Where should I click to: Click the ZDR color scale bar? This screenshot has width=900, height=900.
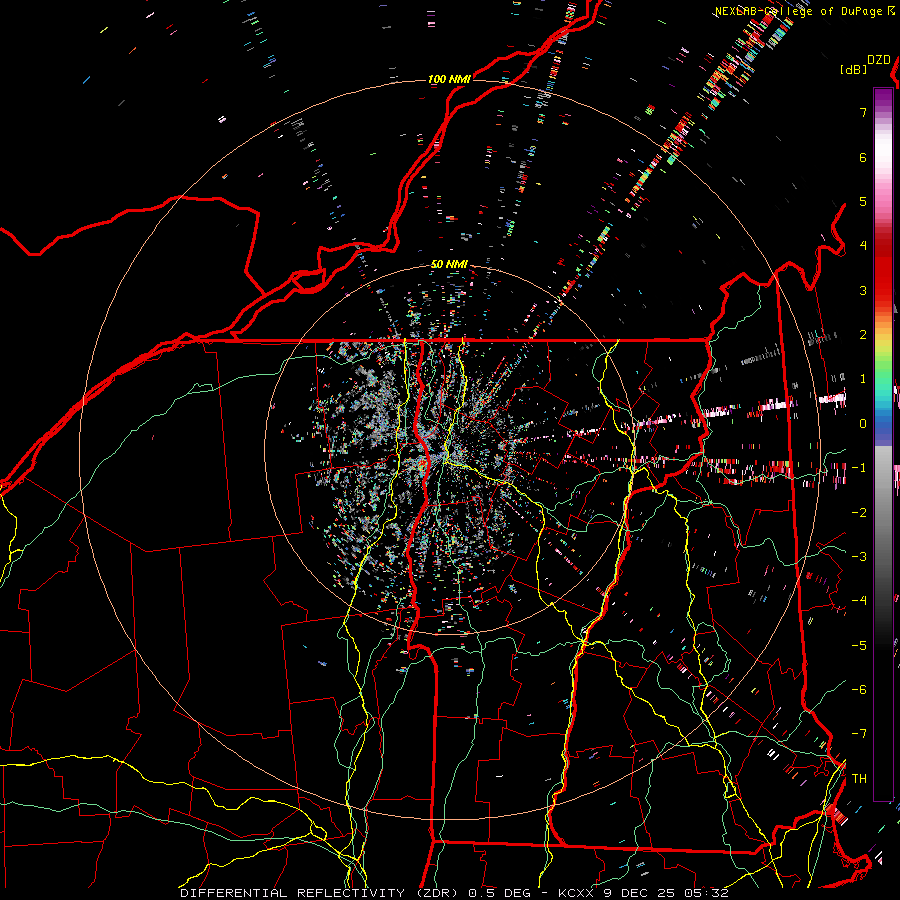pyautogui.click(x=883, y=444)
